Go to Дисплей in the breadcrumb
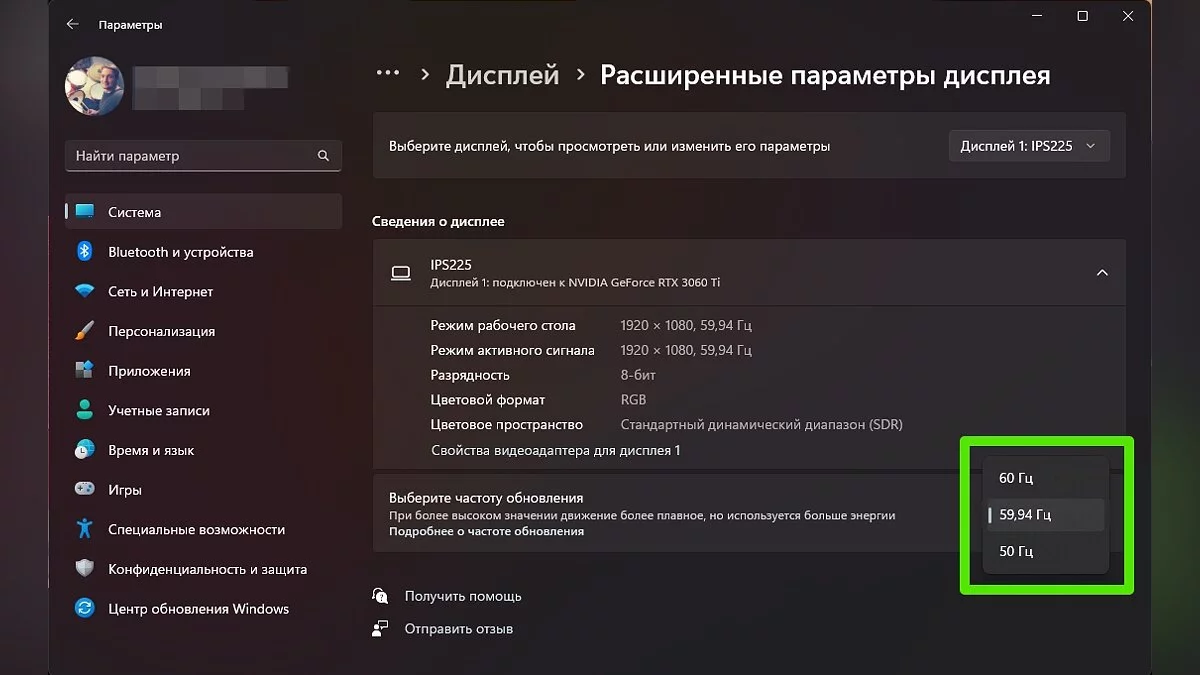This screenshot has height=675, width=1200. coord(502,75)
